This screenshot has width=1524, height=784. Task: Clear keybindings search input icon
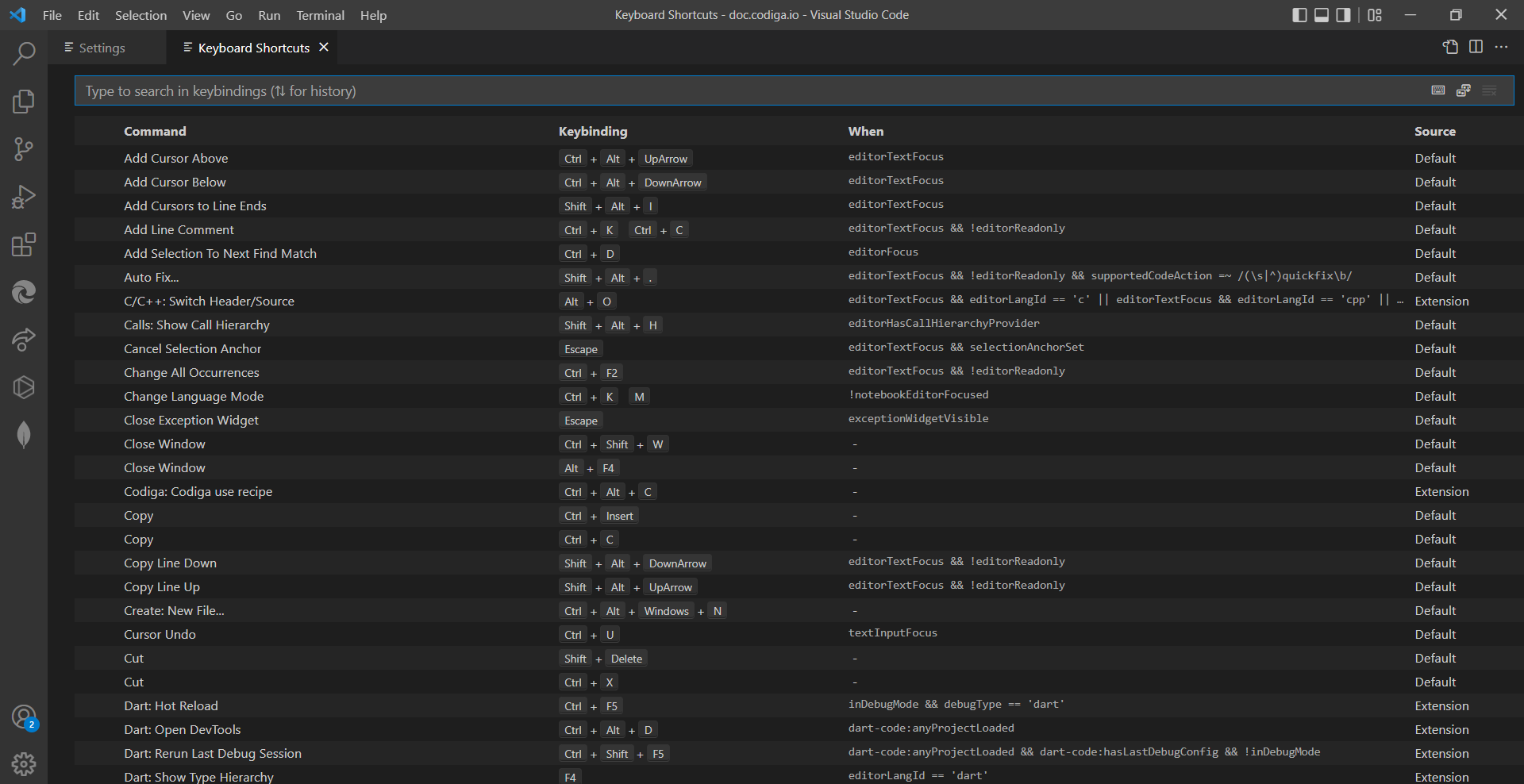(x=1489, y=90)
